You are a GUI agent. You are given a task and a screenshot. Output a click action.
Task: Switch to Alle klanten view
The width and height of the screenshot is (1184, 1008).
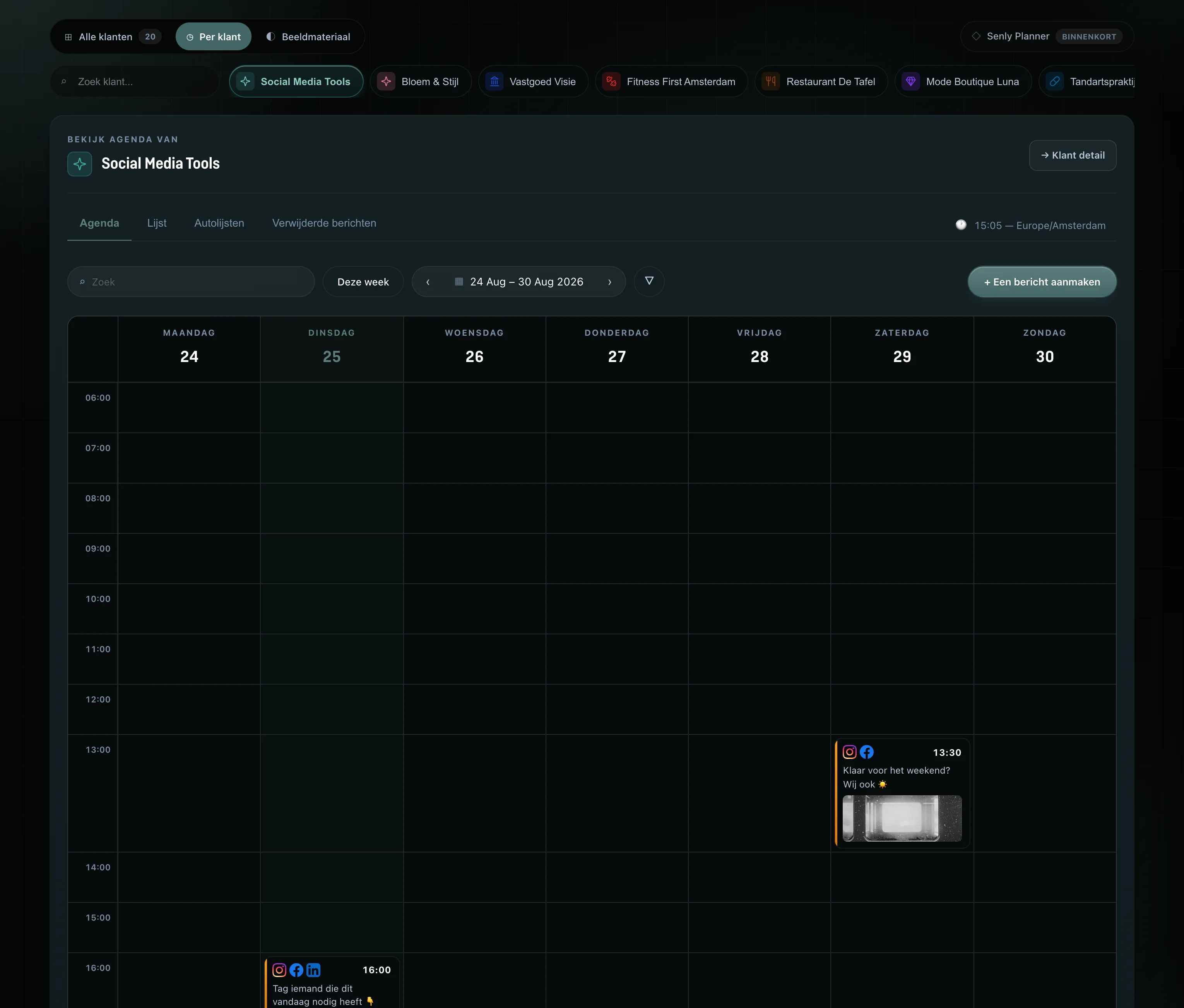113,36
